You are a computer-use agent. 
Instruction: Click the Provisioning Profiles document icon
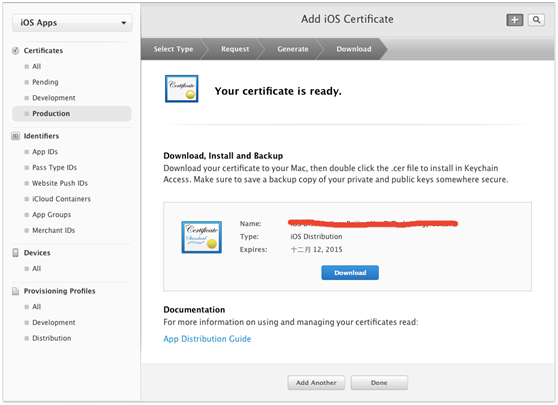pos(15,291)
